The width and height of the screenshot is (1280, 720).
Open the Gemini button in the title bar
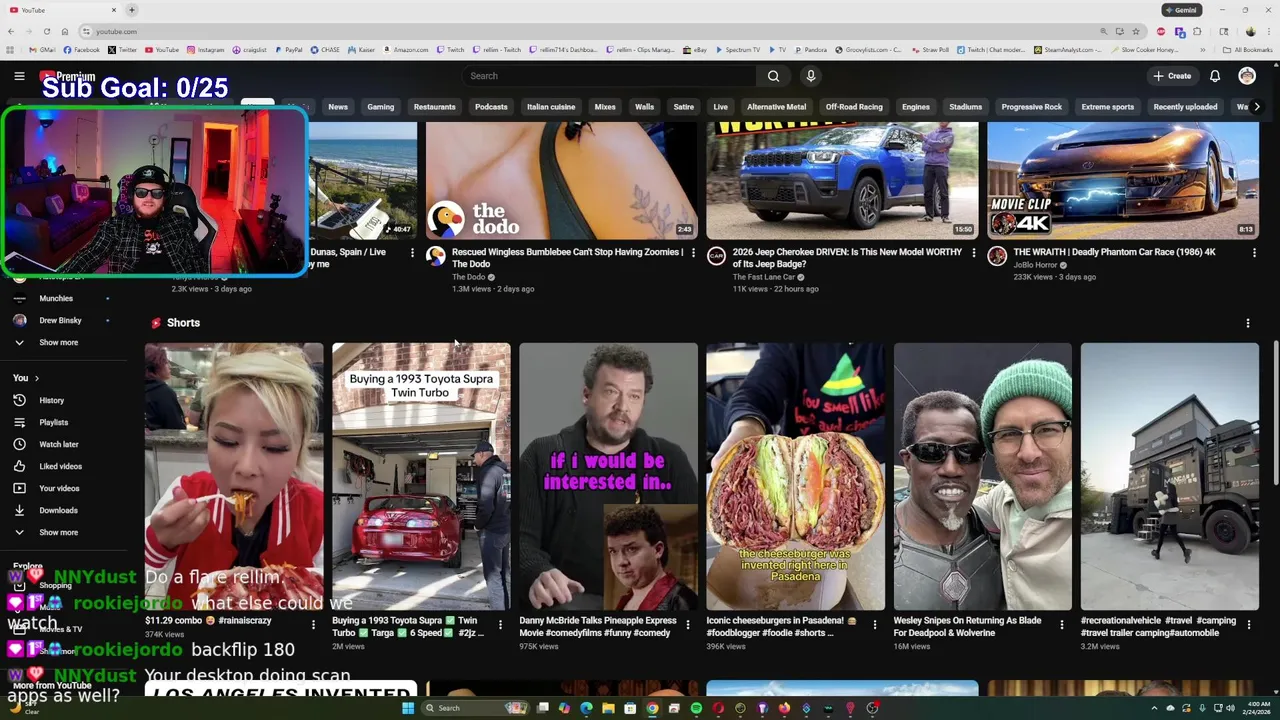coord(1181,10)
